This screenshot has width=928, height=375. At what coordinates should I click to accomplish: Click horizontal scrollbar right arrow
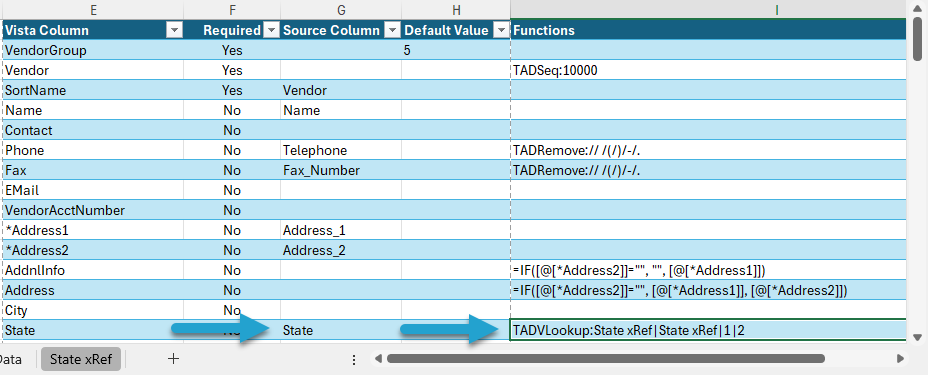901,358
